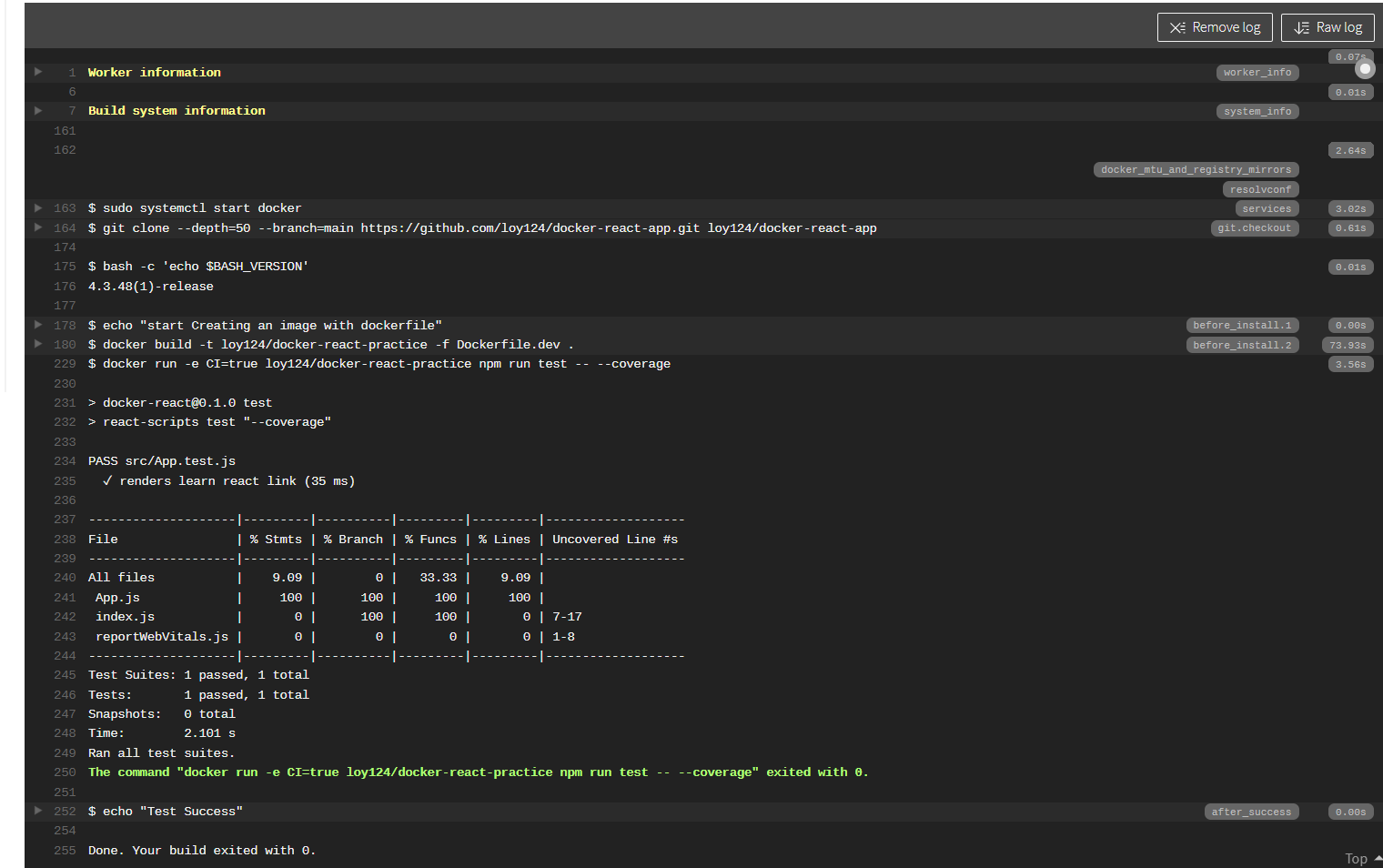The width and height of the screenshot is (1383, 868).
Task: Click the before_install.1 tag
Action: 1242,326
